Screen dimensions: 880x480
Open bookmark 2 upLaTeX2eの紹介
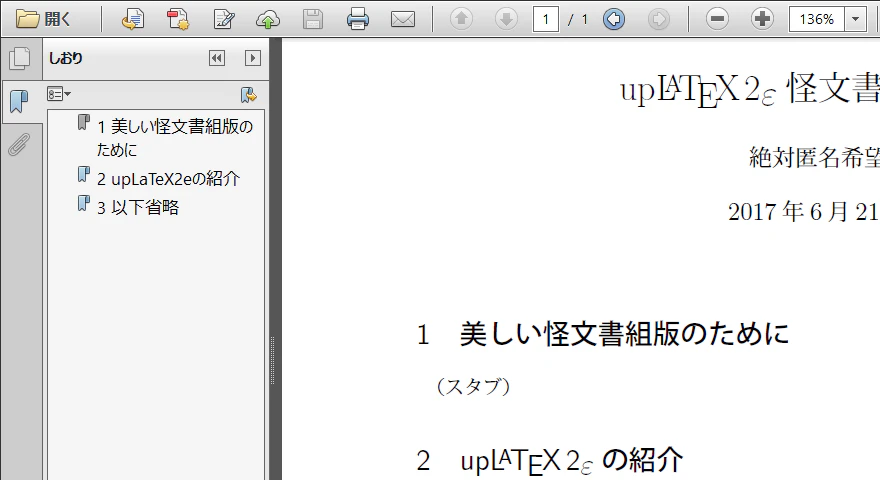tap(168, 179)
